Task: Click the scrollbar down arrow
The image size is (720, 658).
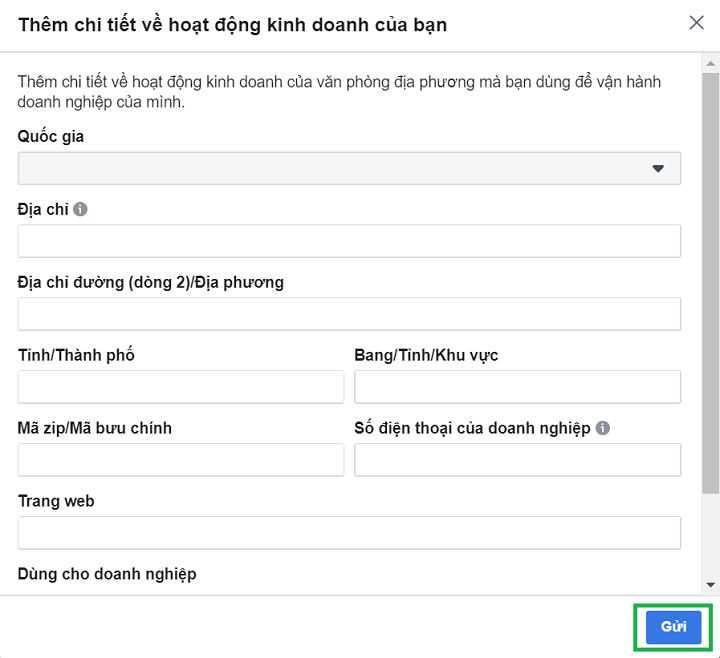Action: [710, 585]
